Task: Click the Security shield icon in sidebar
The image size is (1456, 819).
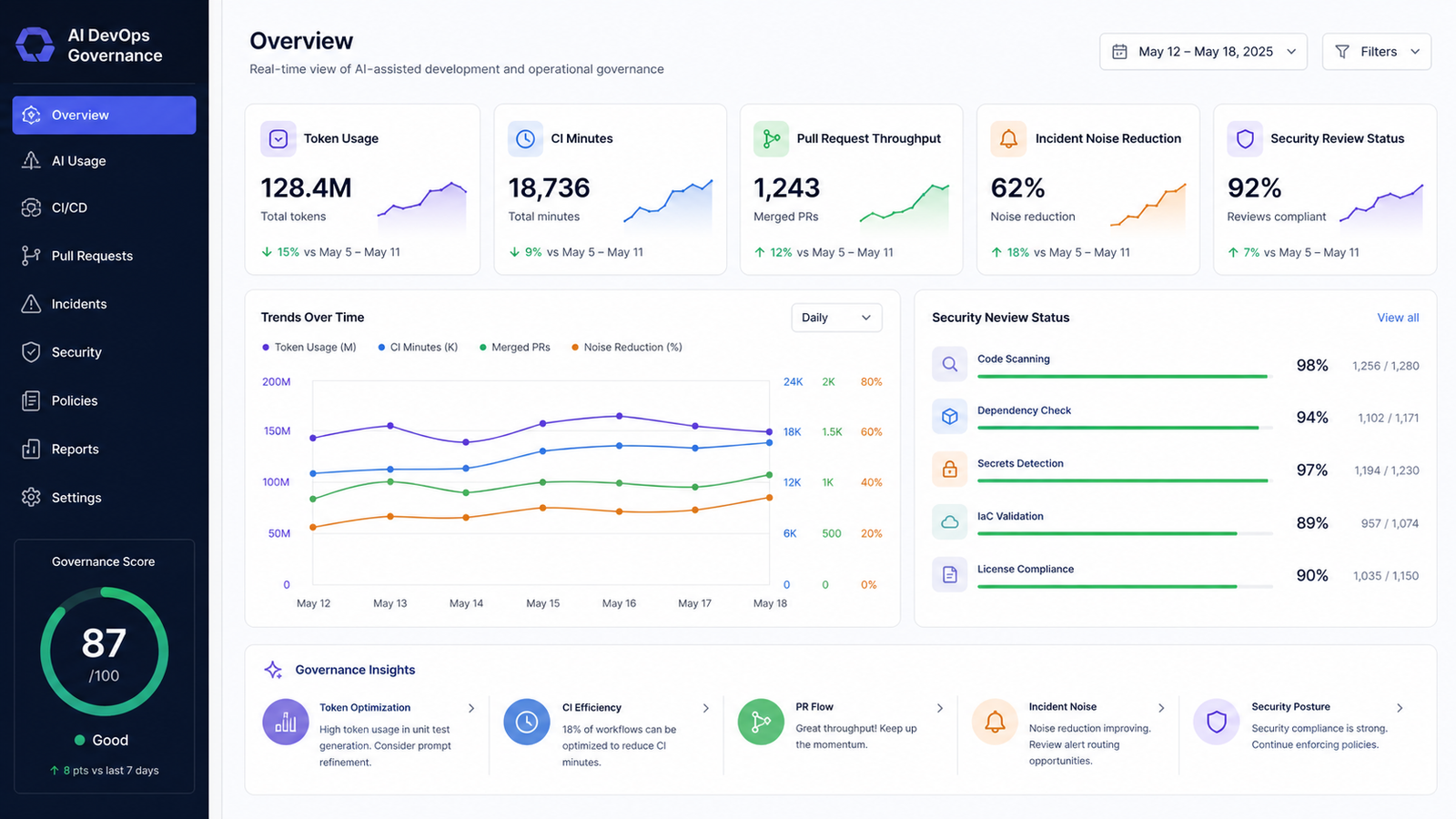Action: 31,352
